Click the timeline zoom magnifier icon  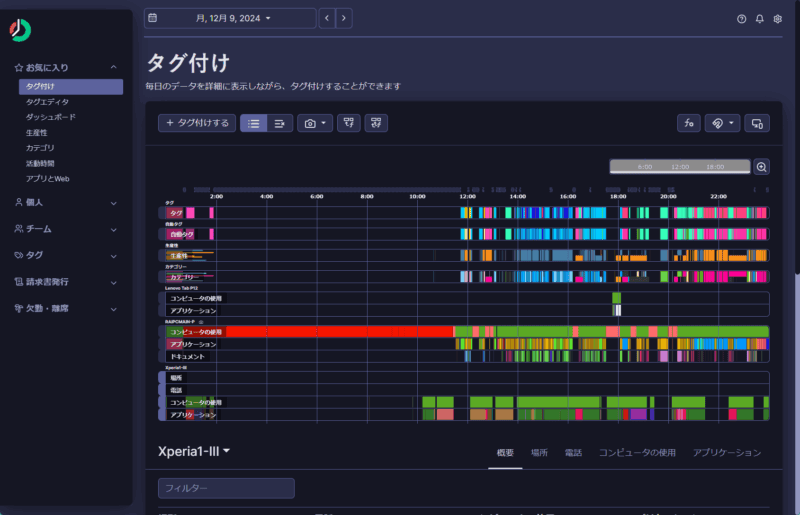click(x=762, y=167)
